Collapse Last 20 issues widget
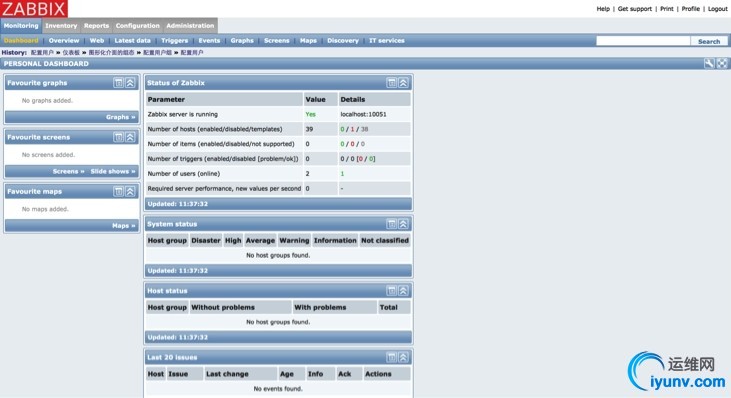Image resolution: width=731 pixels, height=398 pixels. pos(403,357)
